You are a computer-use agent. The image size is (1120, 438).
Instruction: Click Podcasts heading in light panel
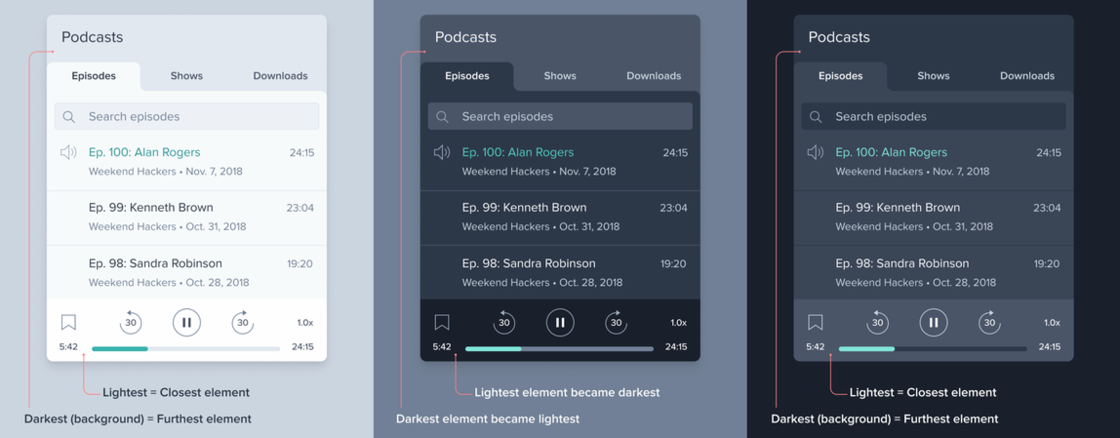(92, 37)
